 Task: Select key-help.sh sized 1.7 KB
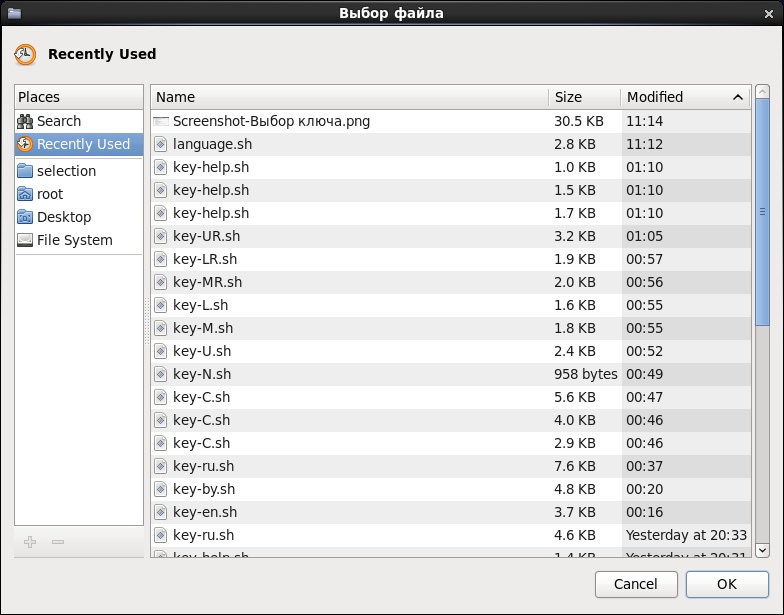click(x=451, y=213)
